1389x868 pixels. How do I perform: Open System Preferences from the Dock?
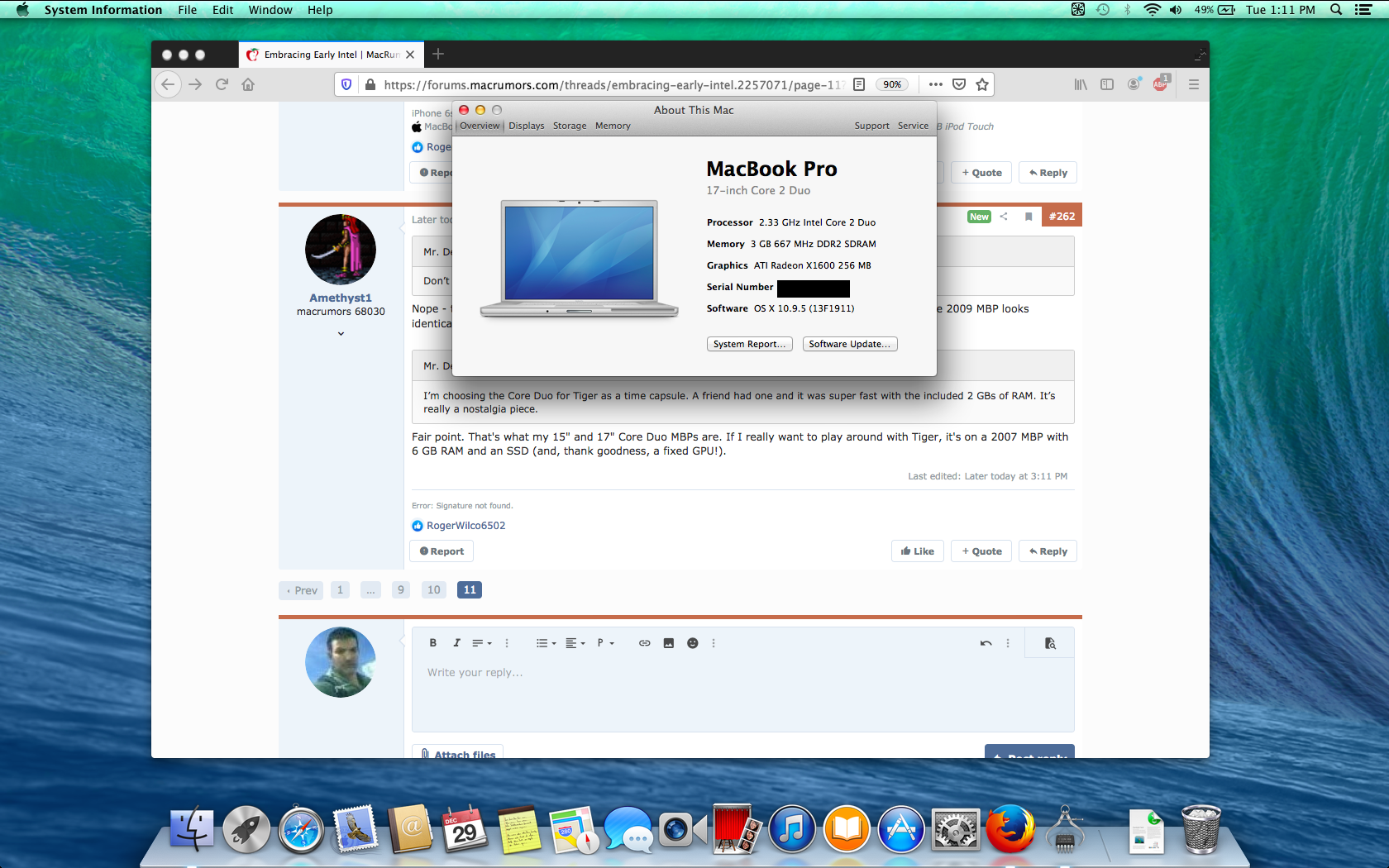(x=956, y=829)
